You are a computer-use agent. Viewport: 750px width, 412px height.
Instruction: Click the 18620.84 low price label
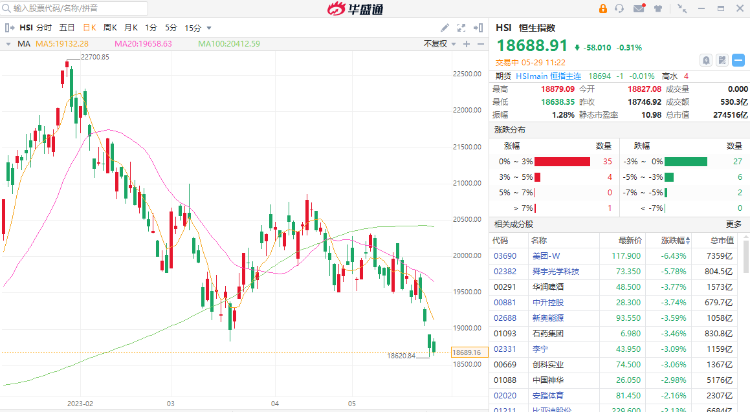pyautogui.click(x=401, y=356)
